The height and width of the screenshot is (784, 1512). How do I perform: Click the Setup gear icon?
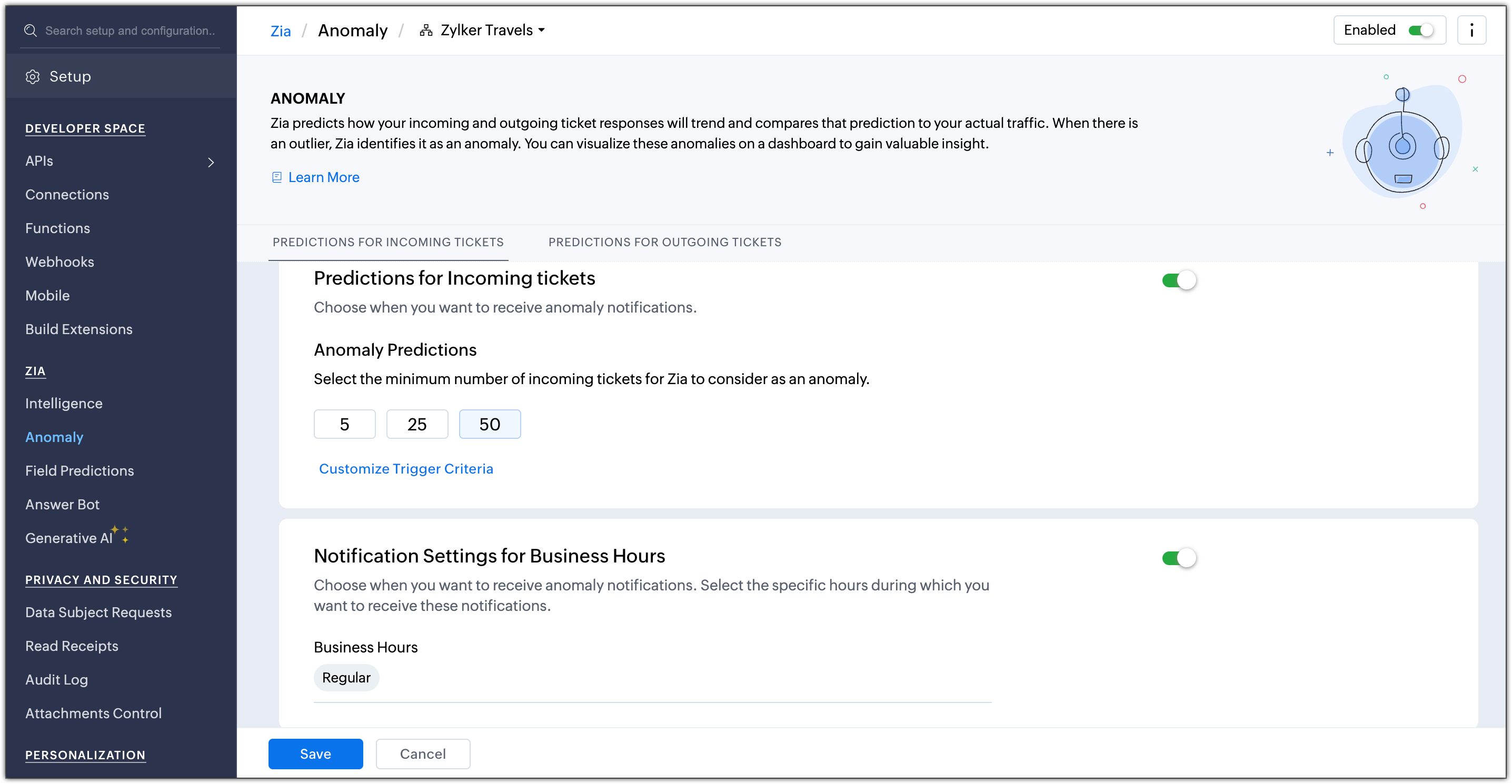coord(33,77)
